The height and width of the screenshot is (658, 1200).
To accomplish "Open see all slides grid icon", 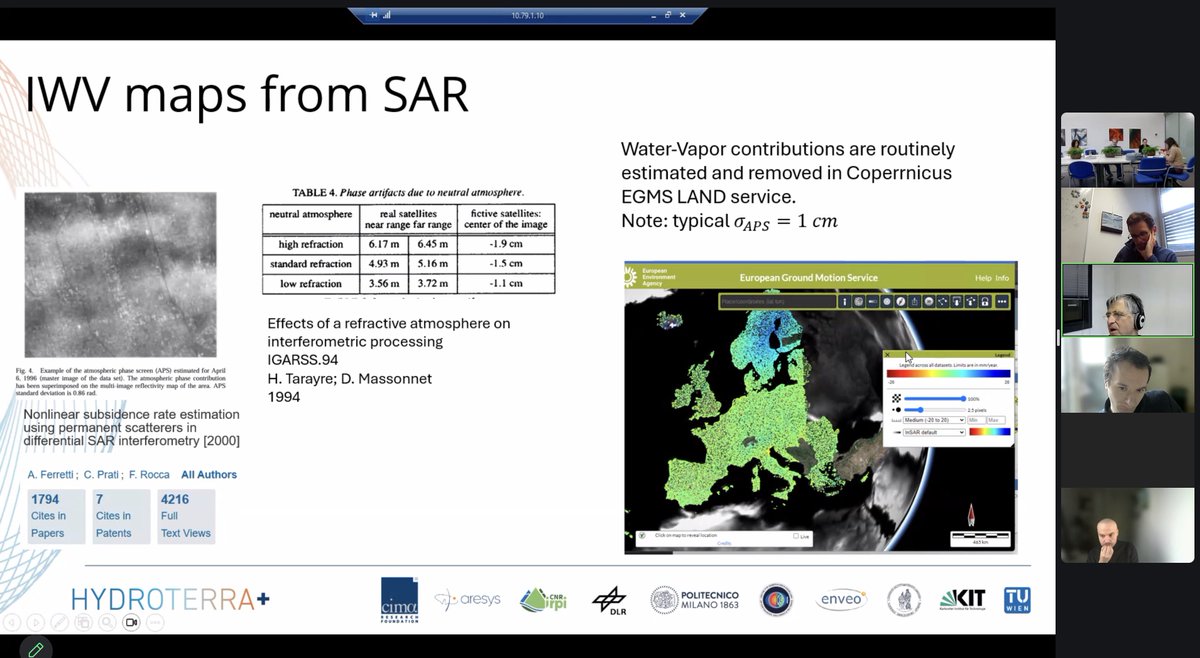I will (x=84, y=622).
